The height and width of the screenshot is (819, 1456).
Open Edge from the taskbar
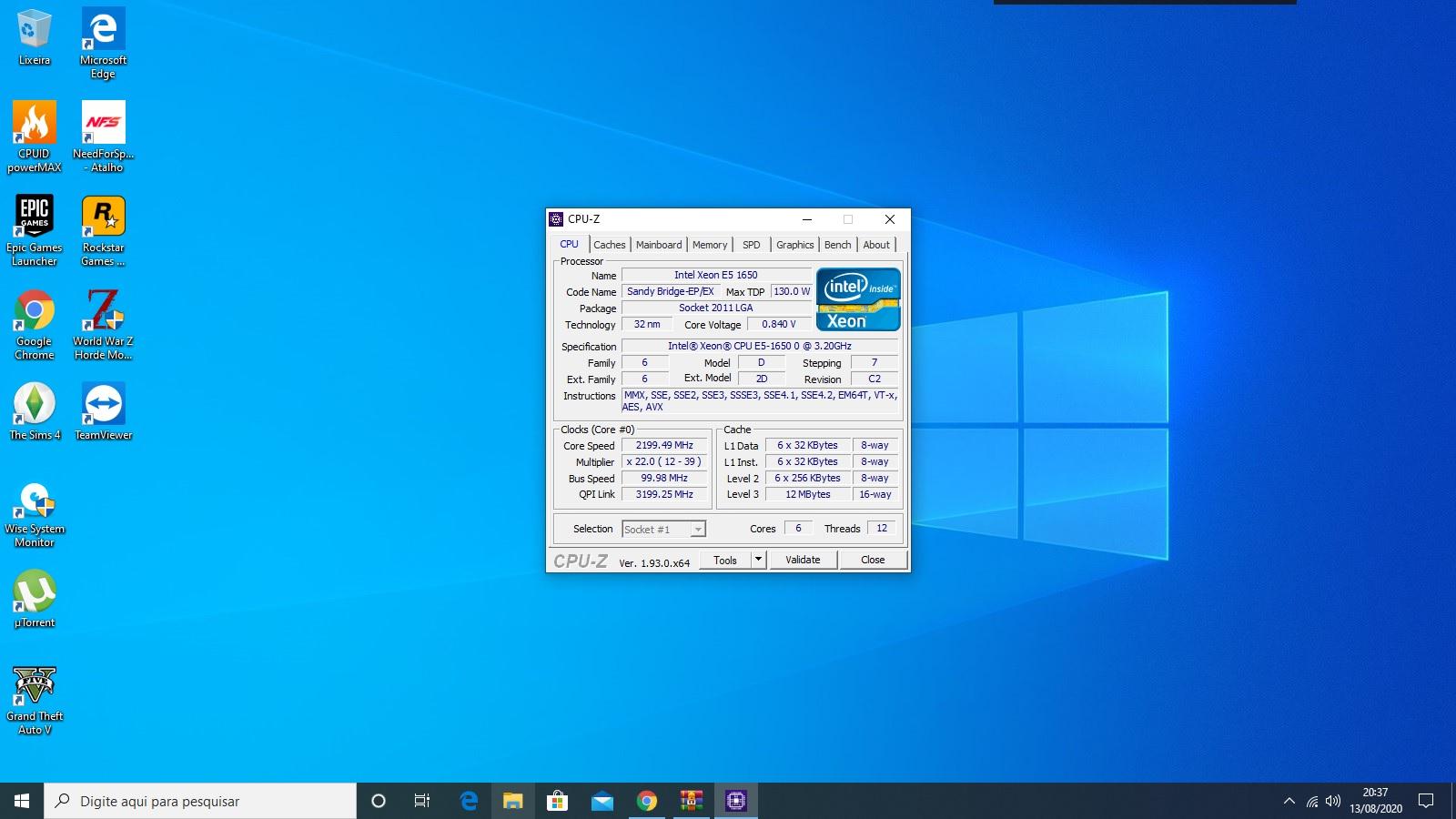[469, 801]
